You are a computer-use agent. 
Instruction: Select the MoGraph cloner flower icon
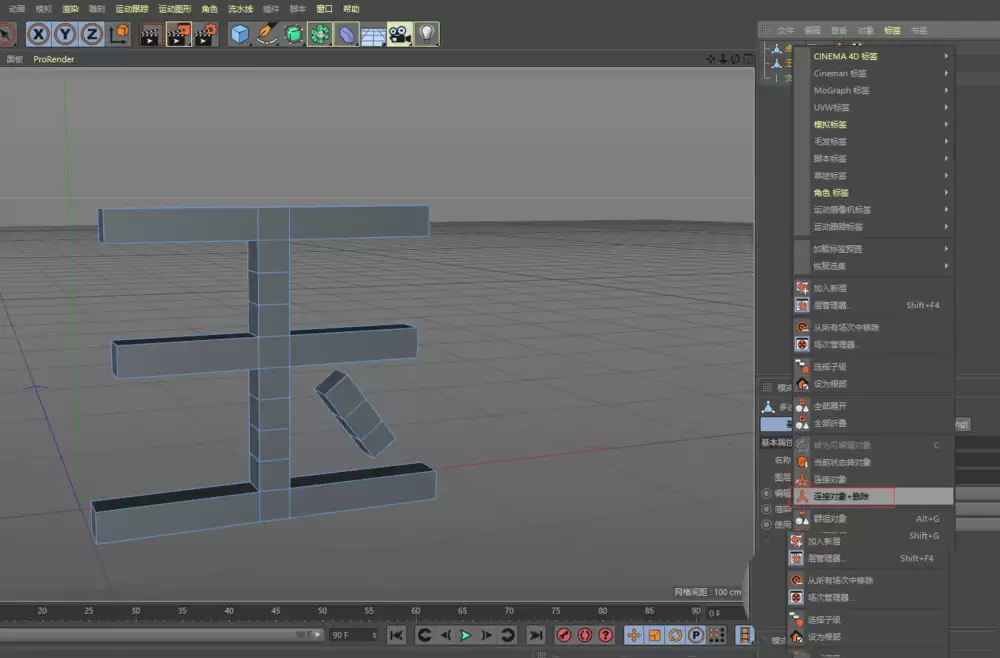click(x=318, y=33)
